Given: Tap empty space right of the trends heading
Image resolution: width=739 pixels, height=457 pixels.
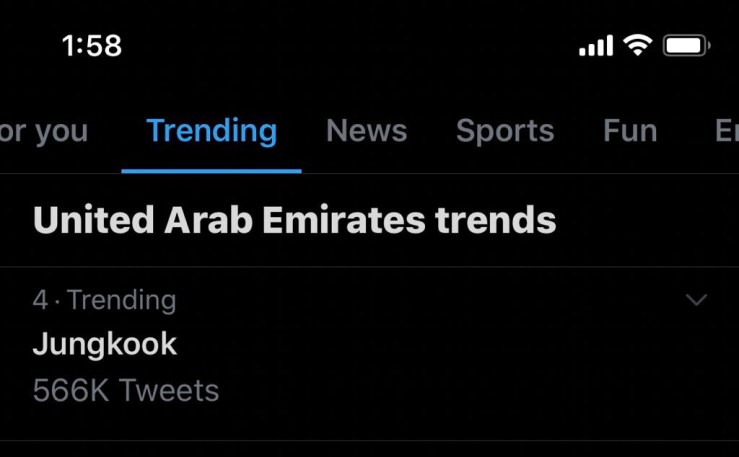Looking at the screenshot, I should click(650, 220).
